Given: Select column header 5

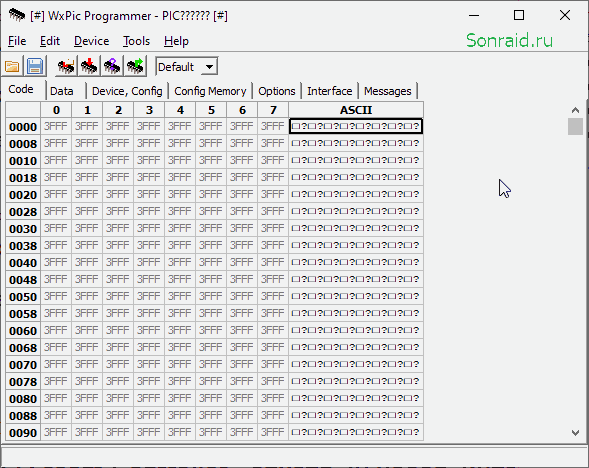Looking at the screenshot, I should tap(211, 110).
